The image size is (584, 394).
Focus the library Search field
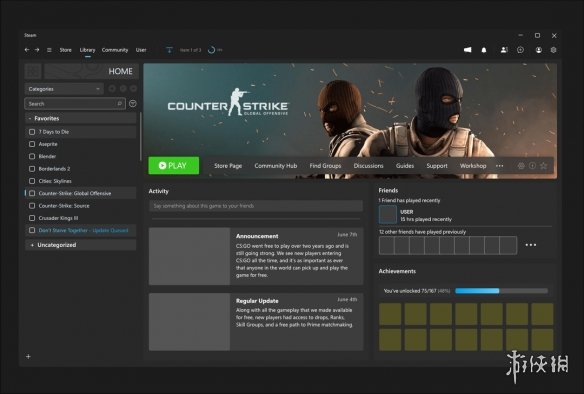[x=75, y=104]
